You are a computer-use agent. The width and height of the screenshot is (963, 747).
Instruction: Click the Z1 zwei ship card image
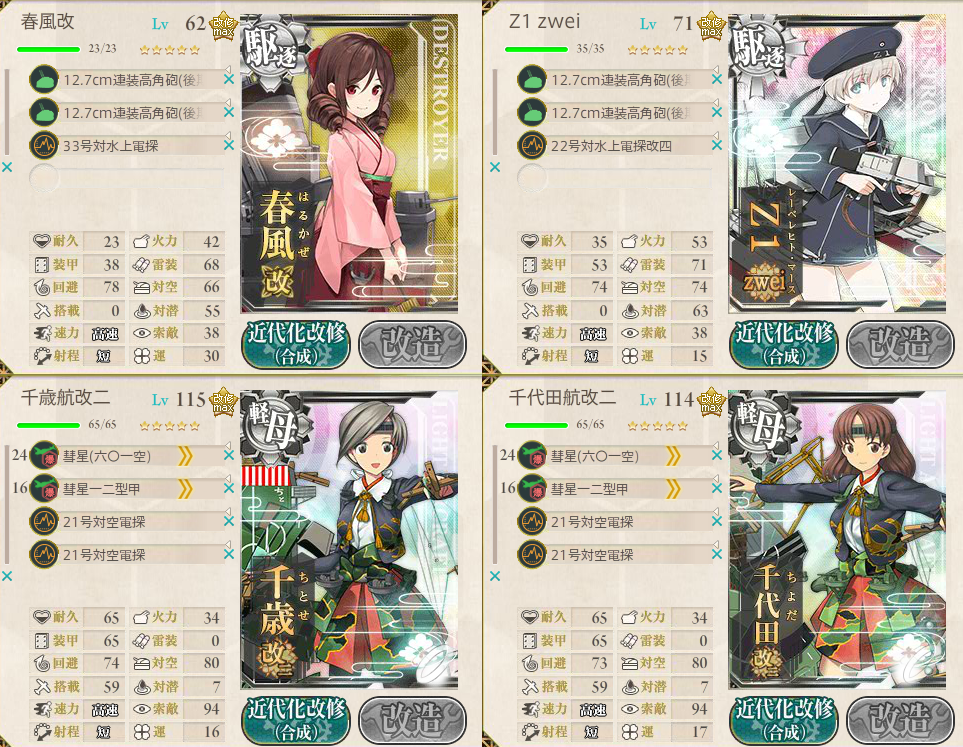click(837, 163)
